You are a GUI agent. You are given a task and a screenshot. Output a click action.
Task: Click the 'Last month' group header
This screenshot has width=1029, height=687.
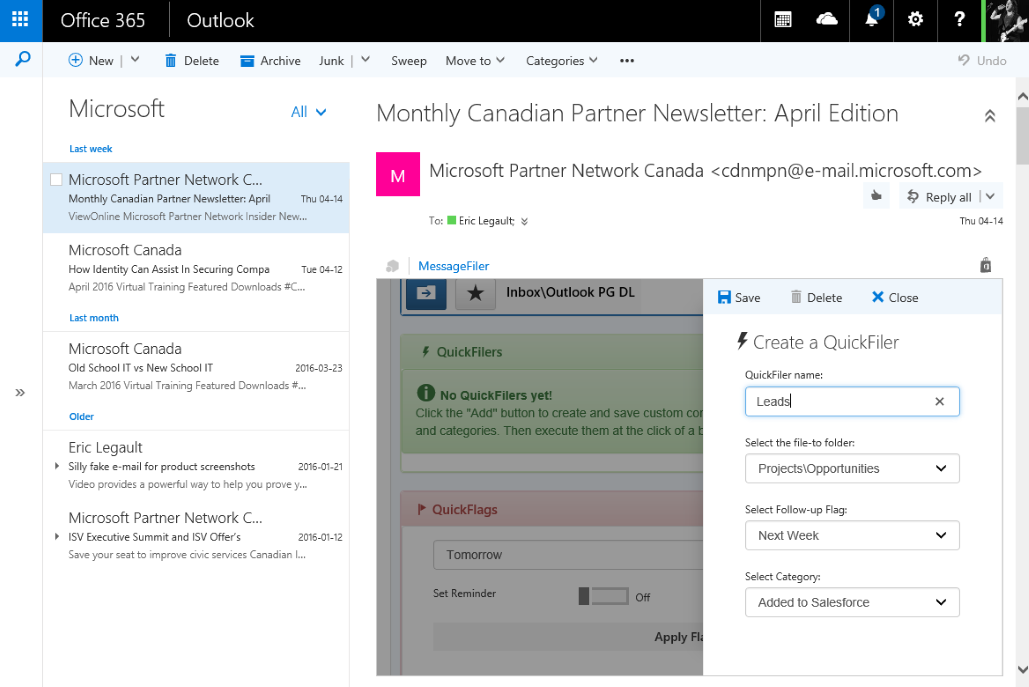click(x=94, y=318)
